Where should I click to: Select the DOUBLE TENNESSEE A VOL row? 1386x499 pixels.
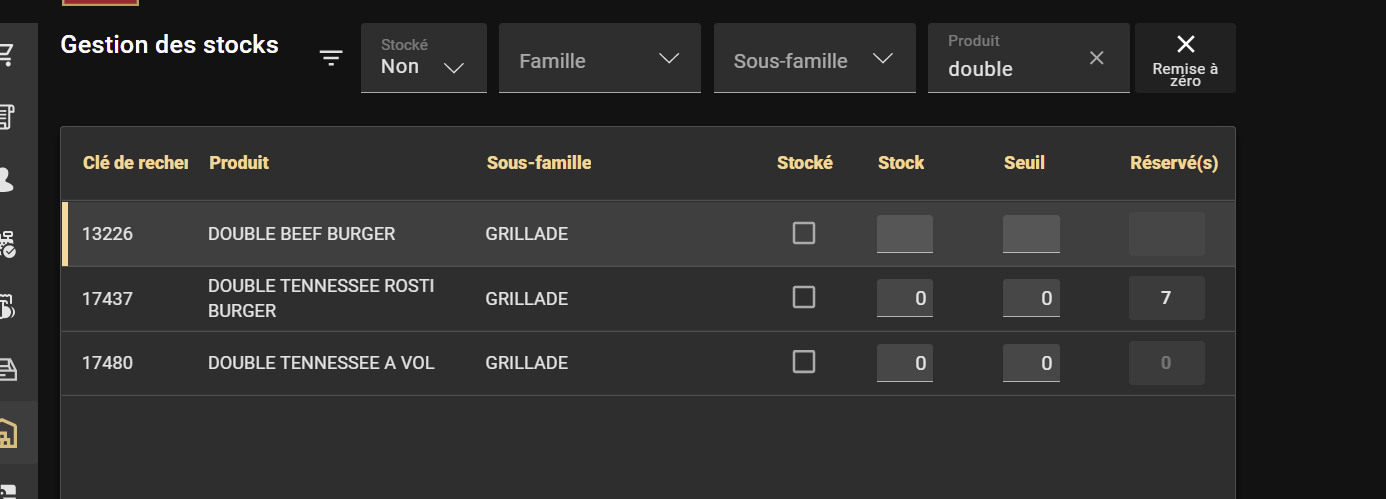tap(321, 363)
